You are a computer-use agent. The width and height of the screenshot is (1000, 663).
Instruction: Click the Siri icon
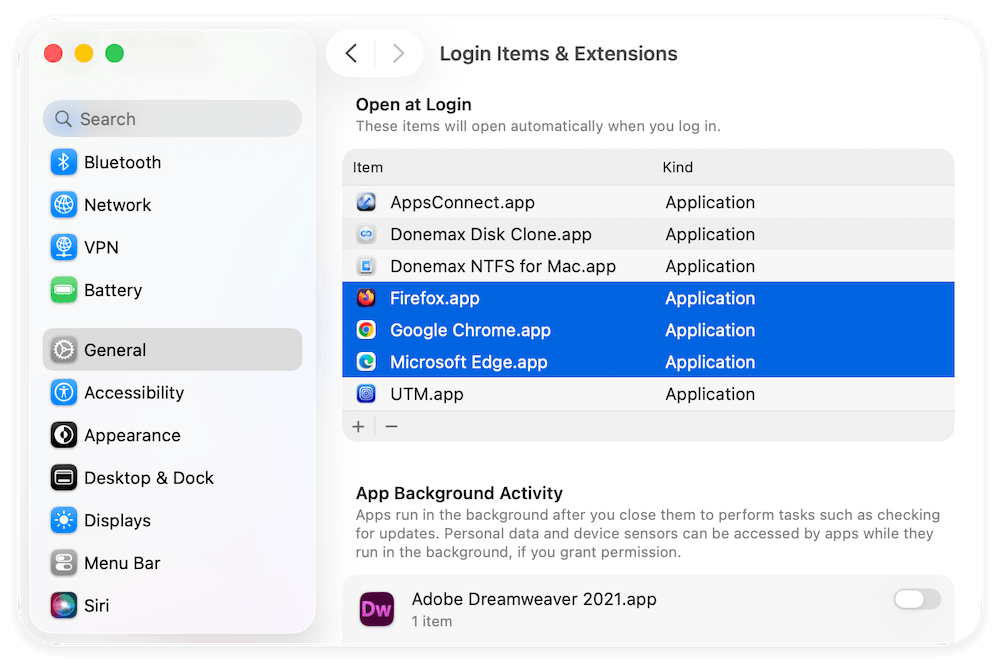pyautogui.click(x=64, y=605)
